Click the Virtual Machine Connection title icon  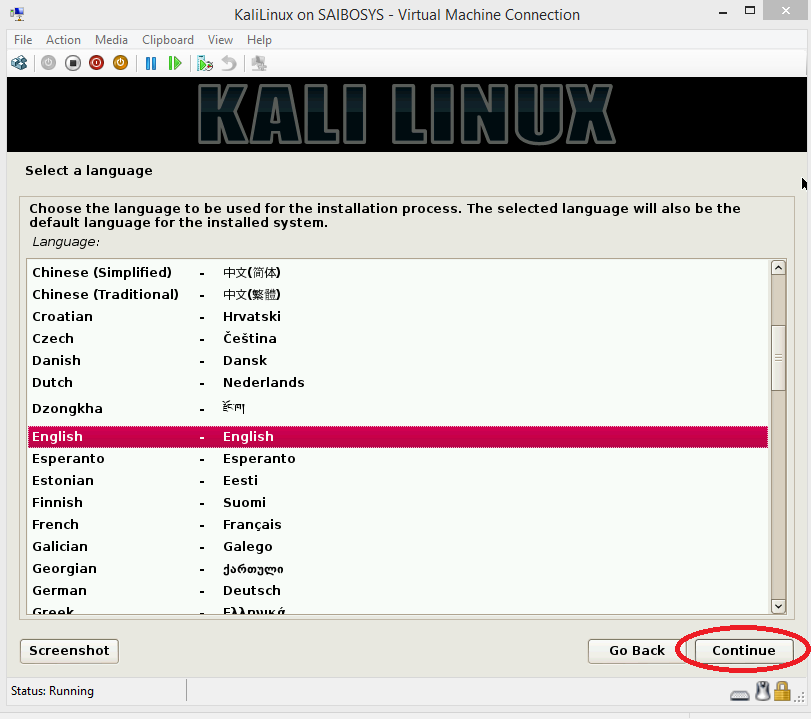[x=17, y=14]
